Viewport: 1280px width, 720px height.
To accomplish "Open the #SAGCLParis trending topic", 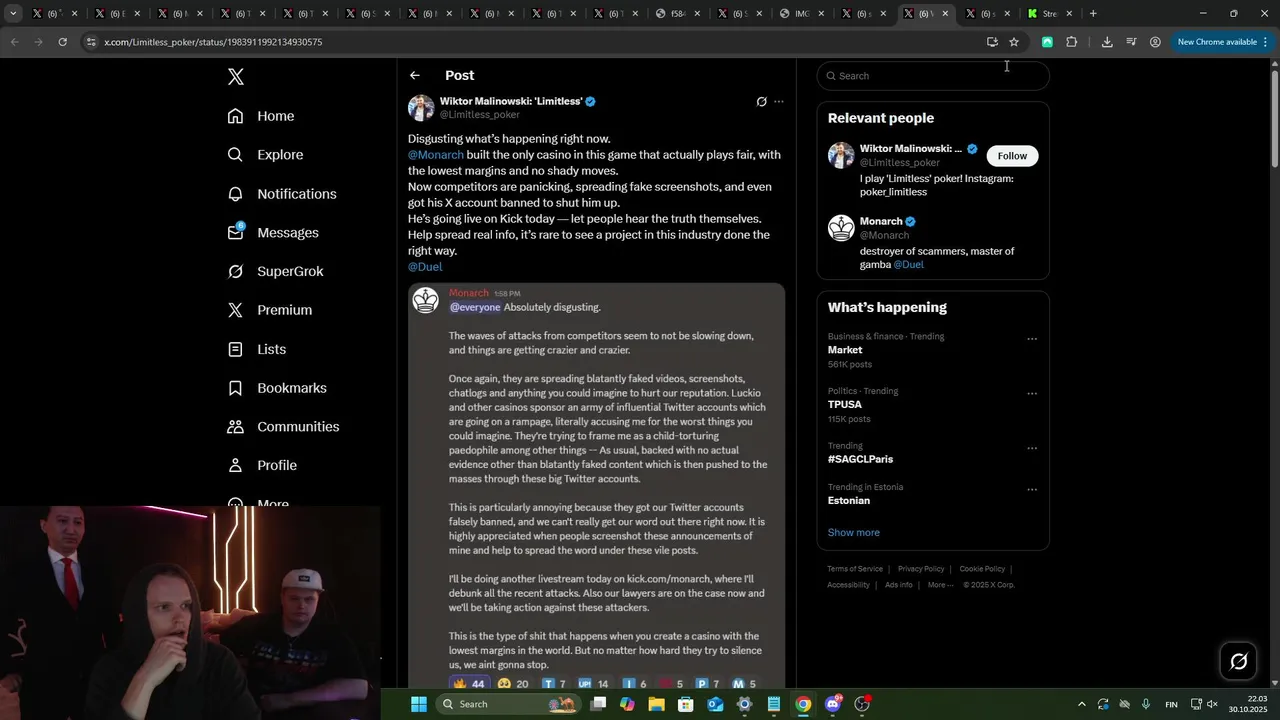I will 861,459.
